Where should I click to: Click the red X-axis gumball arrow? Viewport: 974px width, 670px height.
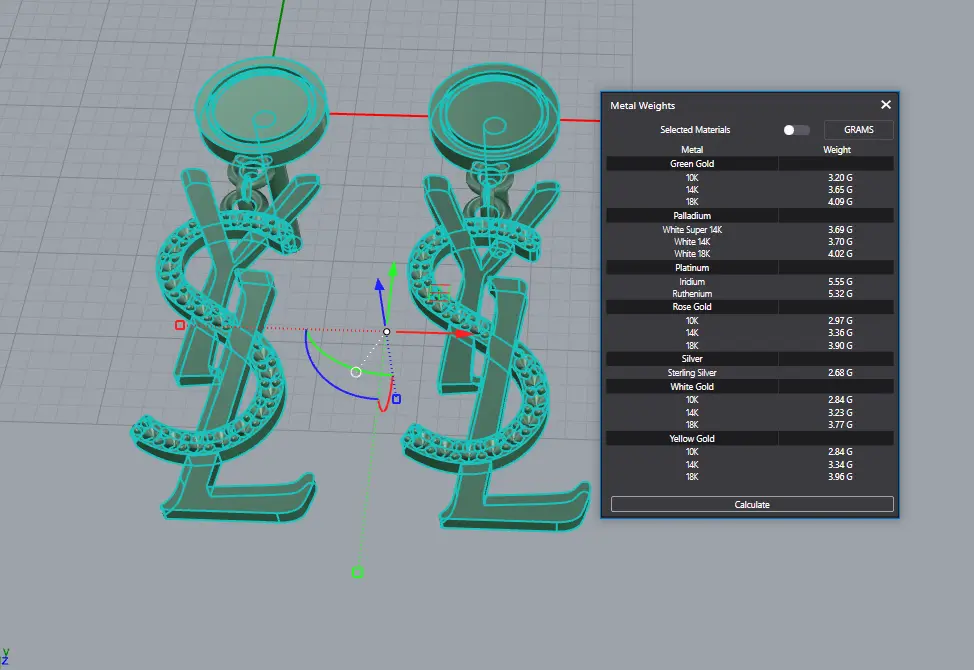(x=461, y=333)
